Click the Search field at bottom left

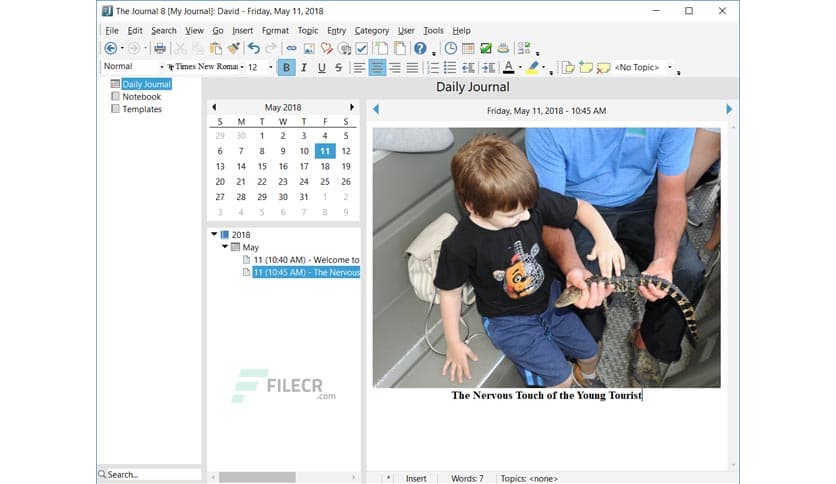(150, 475)
